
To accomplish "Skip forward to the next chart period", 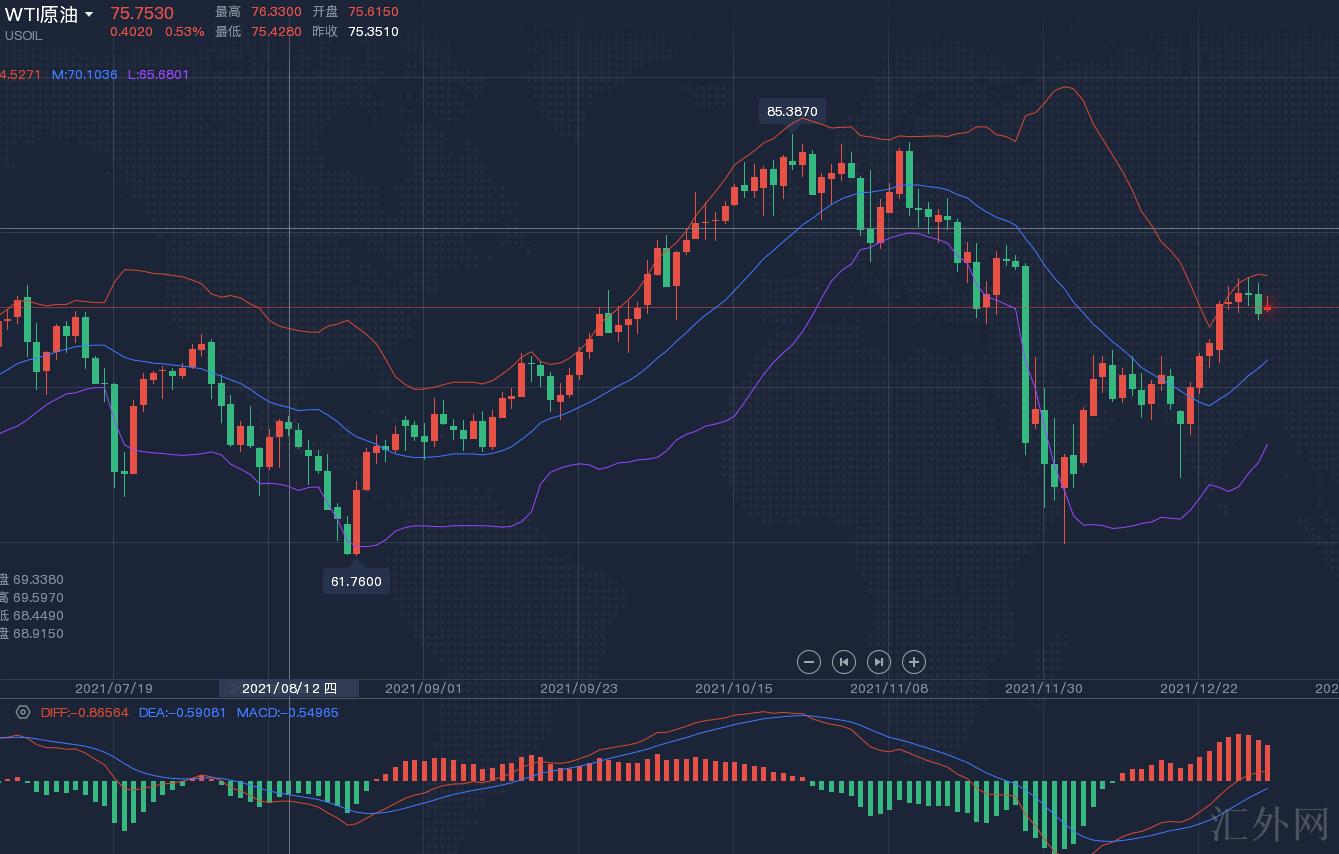I will point(878,661).
